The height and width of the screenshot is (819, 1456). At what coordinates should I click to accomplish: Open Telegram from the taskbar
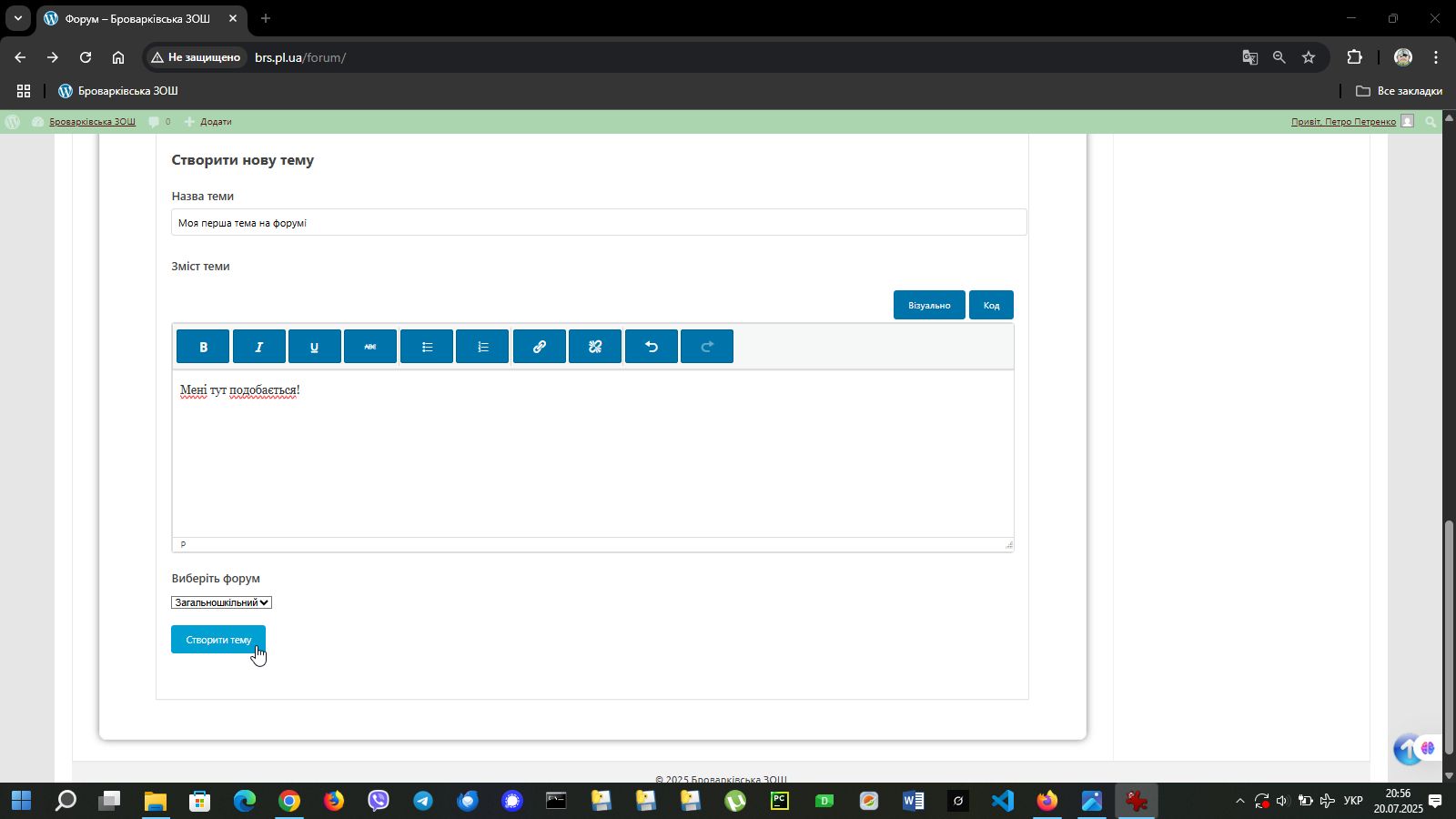pyautogui.click(x=423, y=801)
